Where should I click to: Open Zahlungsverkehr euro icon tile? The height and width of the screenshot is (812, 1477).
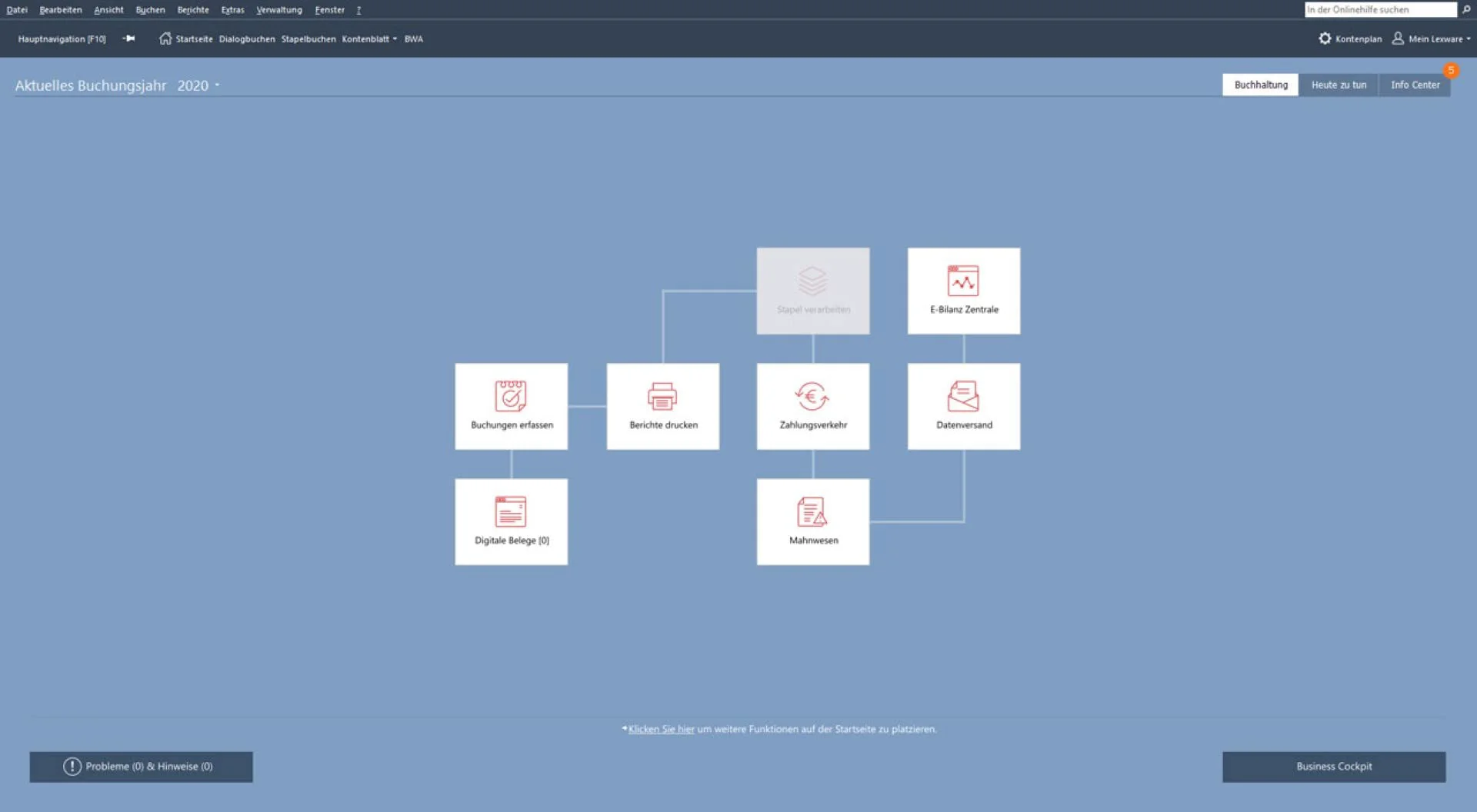pyautogui.click(x=812, y=396)
